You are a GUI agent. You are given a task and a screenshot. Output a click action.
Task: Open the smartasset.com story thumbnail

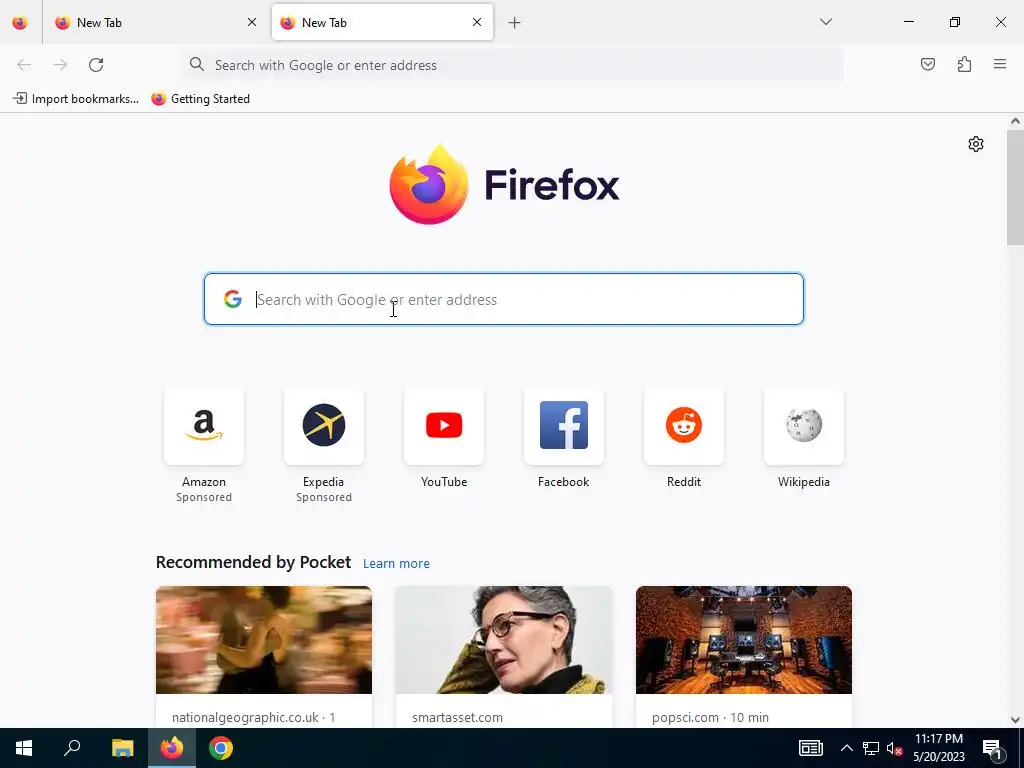[x=504, y=640]
